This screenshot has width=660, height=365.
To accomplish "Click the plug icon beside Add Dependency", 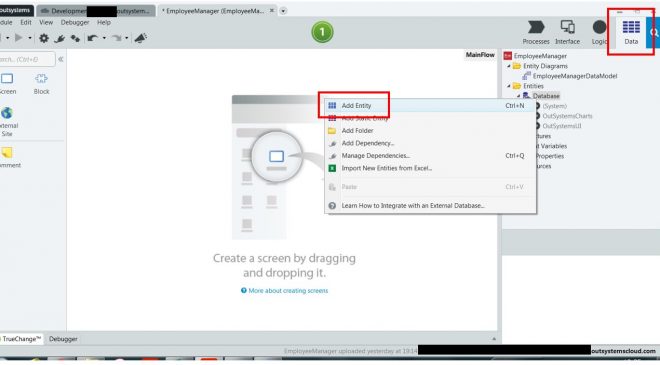I will click(332, 143).
